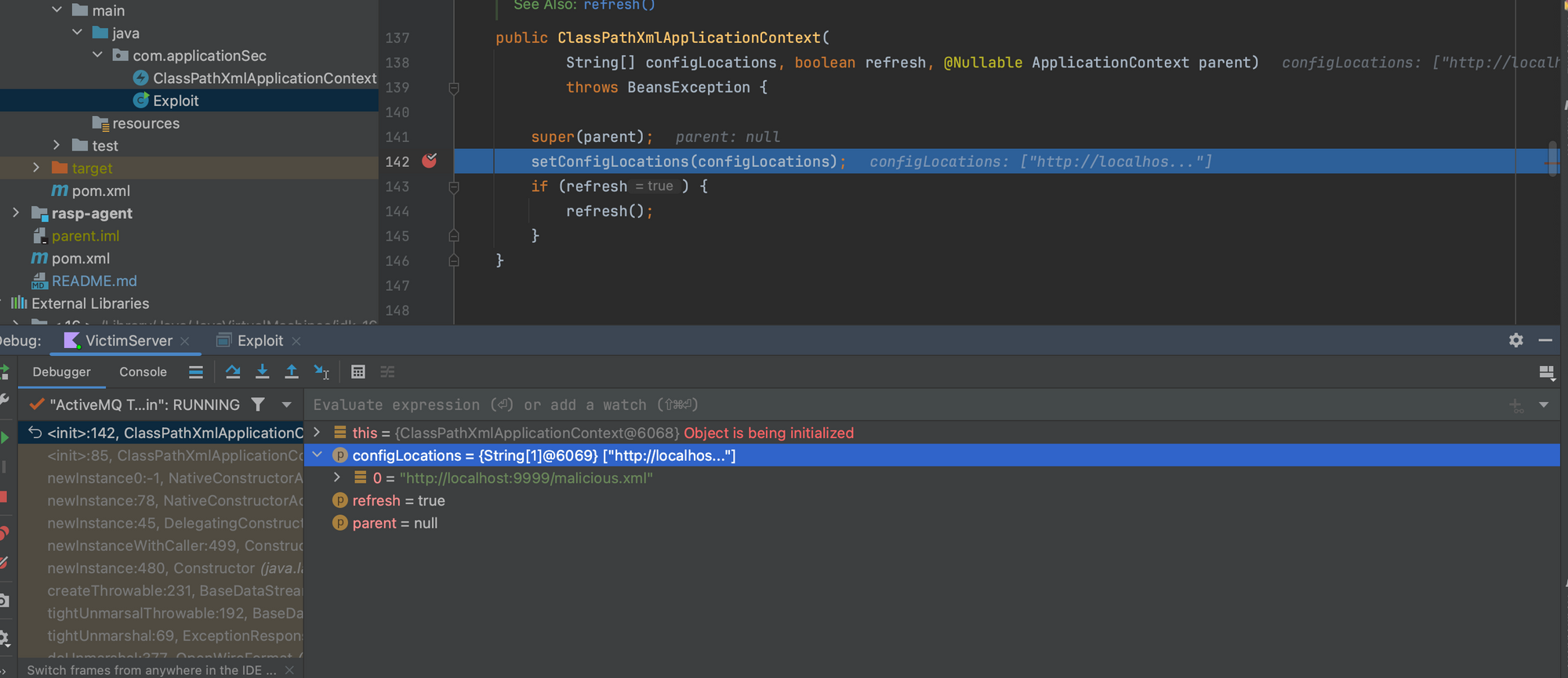This screenshot has width=1568, height=678.
Task: Expand the 'this' variable node
Action: (317, 433)
